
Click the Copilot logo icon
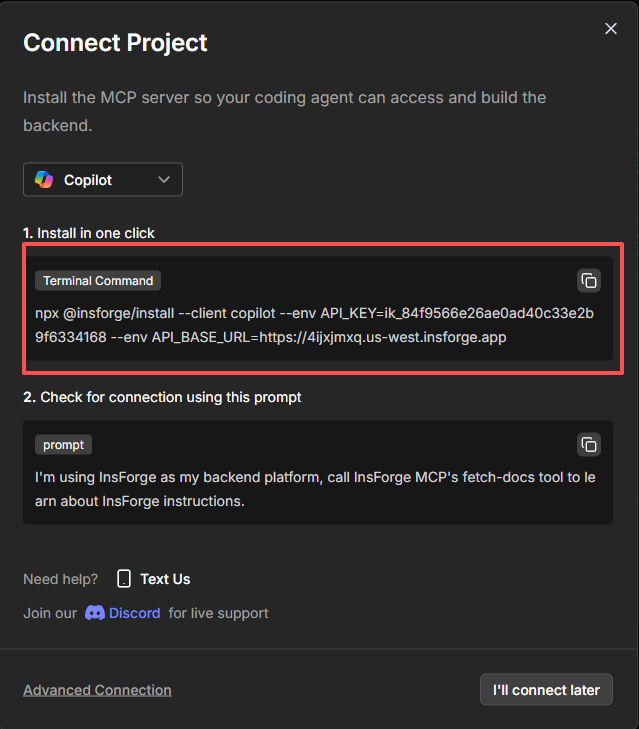pyautogui.click(x=44, y=180)
